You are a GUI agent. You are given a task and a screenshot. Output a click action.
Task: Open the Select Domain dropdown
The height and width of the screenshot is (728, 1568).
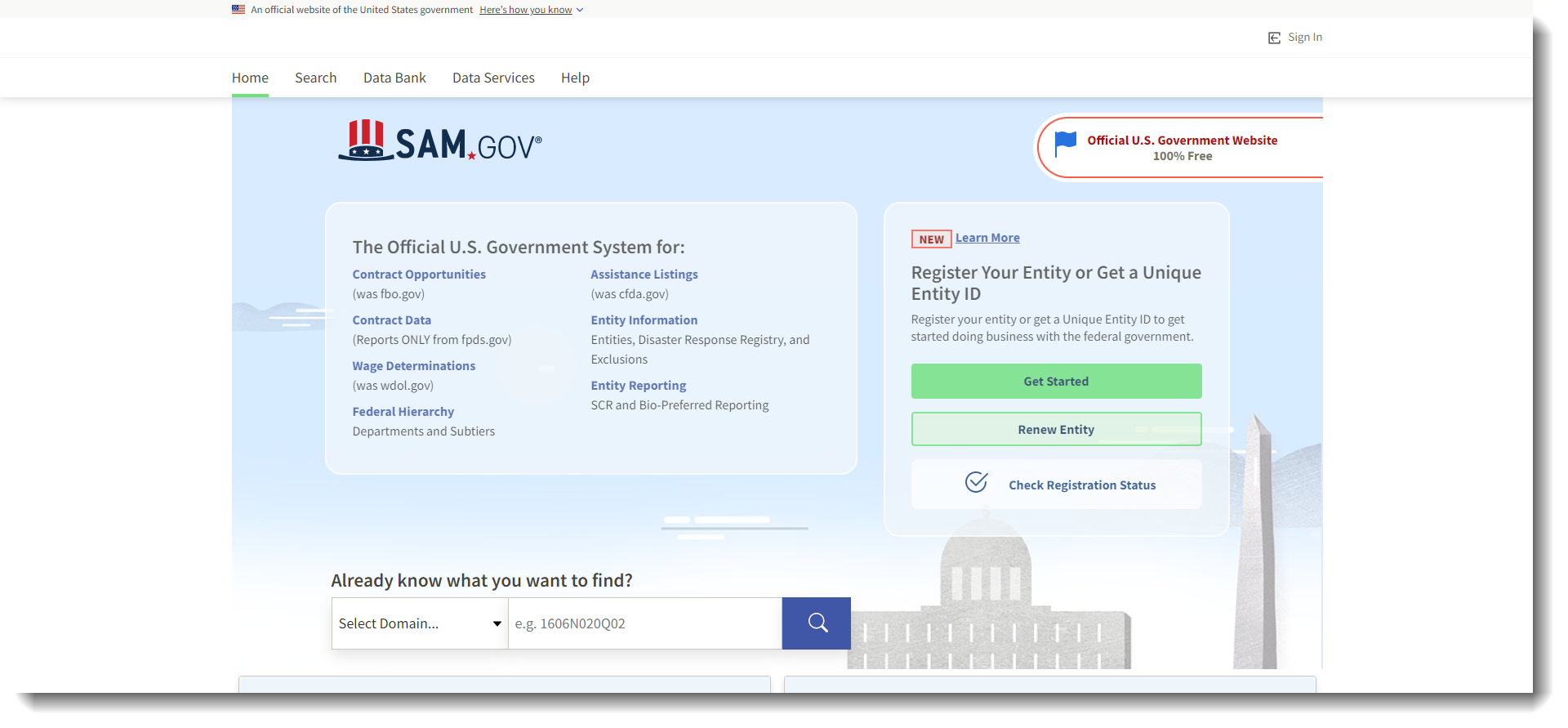coord(420,623)
